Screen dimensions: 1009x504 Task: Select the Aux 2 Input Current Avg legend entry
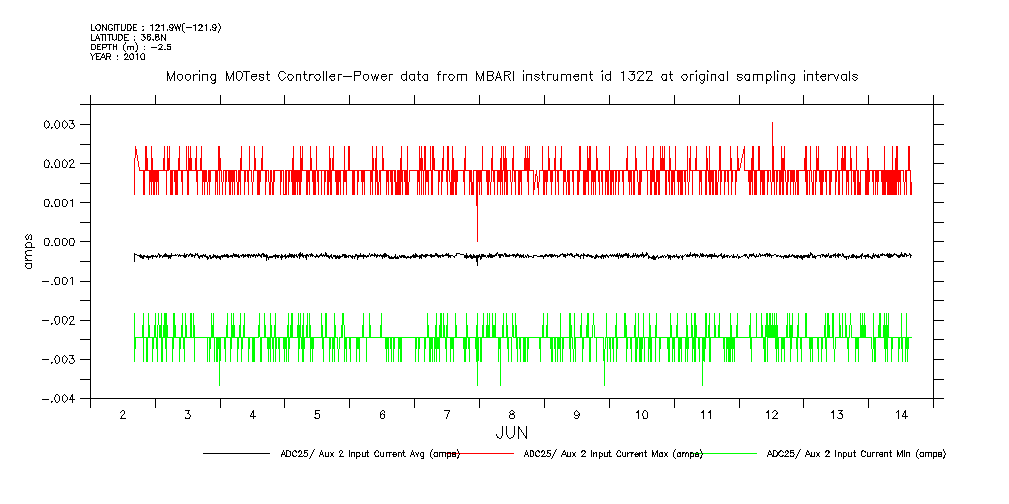[x=368, y=454]
